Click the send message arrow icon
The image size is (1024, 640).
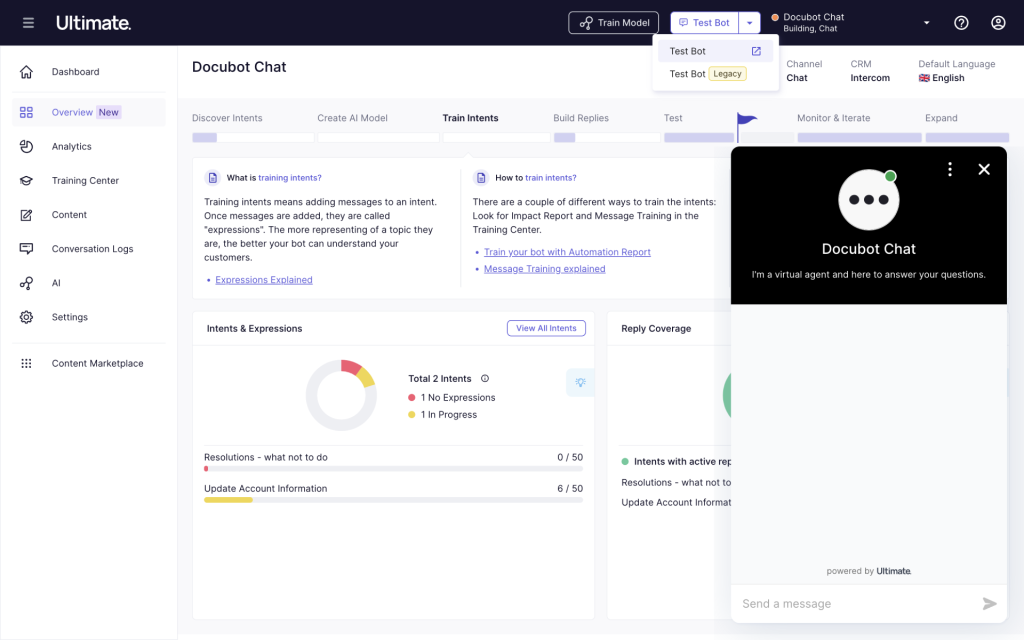(x=989, y=603)
